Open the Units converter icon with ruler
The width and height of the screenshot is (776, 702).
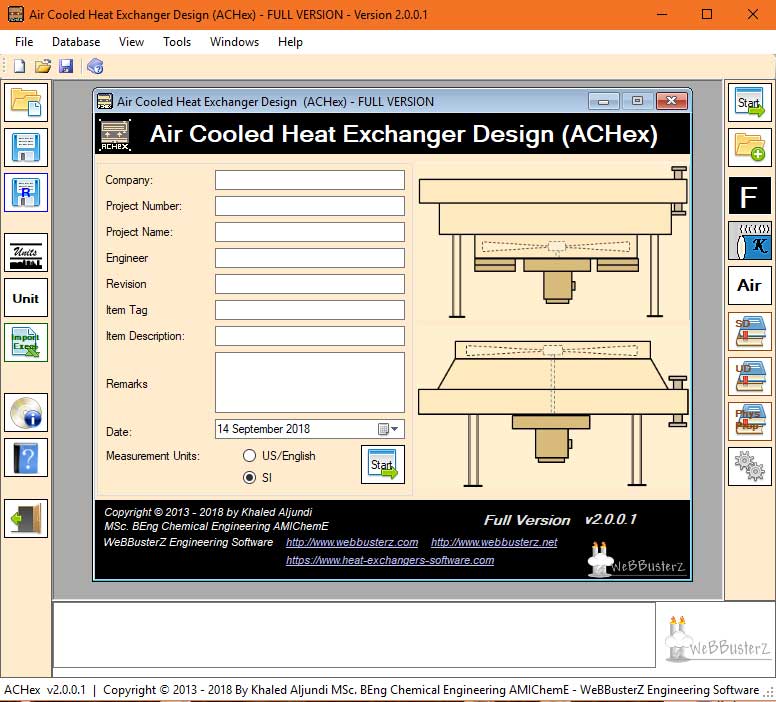click(26, 253)
